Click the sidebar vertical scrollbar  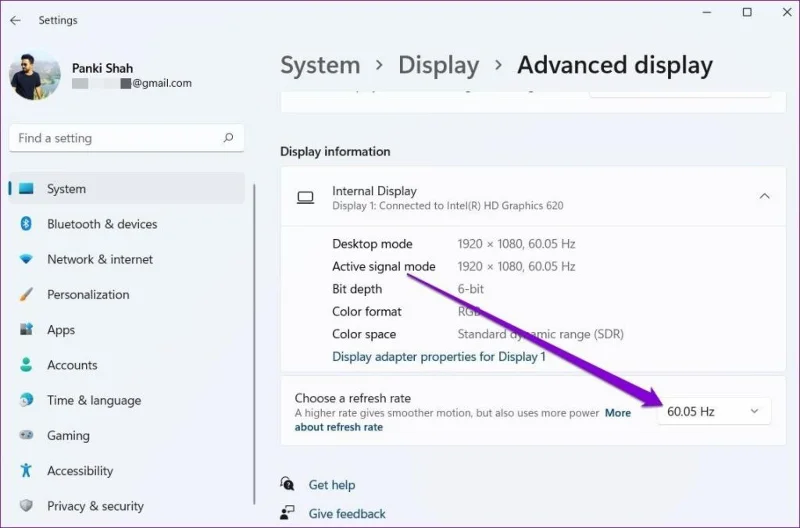[254, 344]
